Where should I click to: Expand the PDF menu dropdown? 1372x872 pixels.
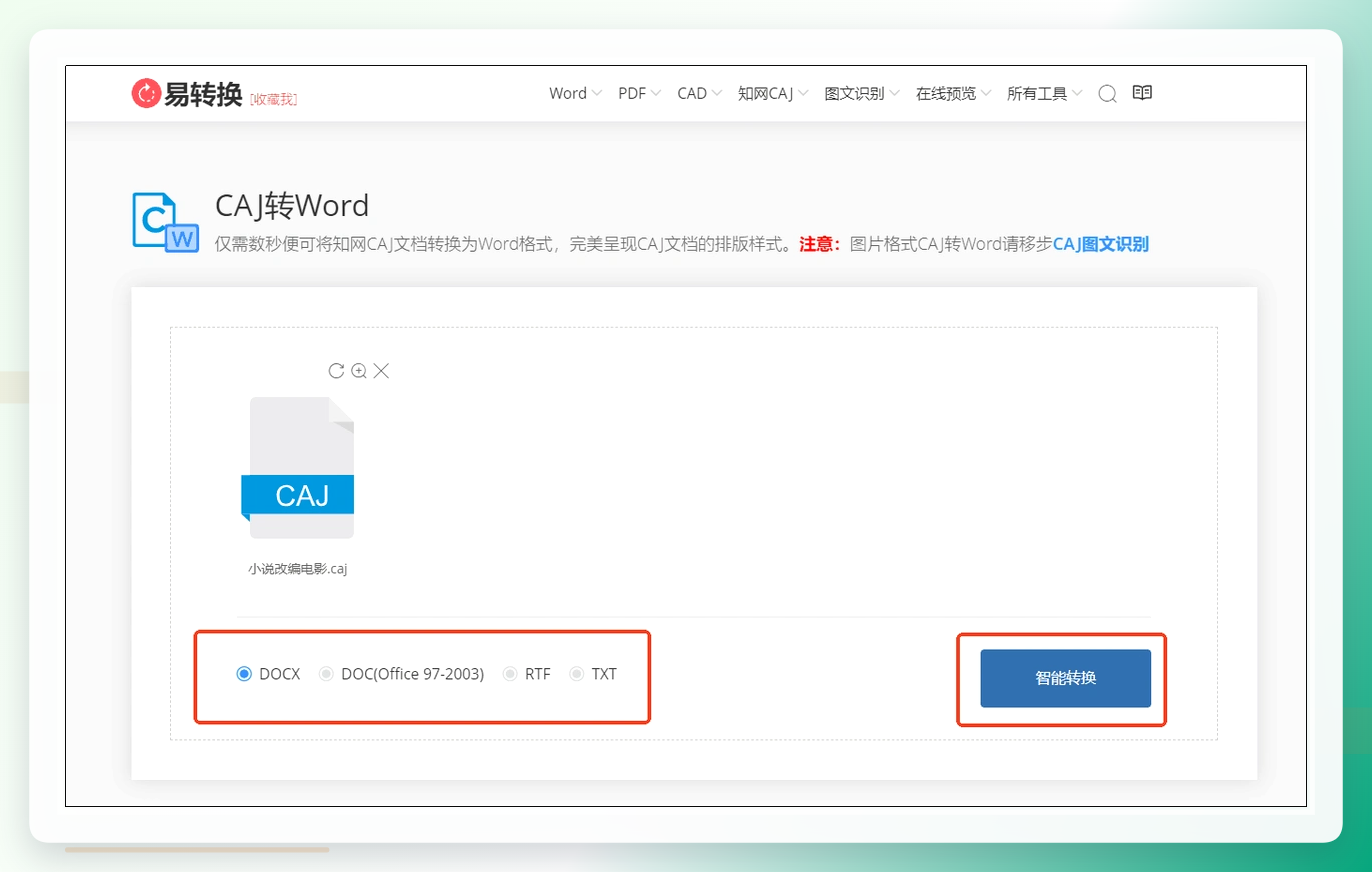coord(639,93)
